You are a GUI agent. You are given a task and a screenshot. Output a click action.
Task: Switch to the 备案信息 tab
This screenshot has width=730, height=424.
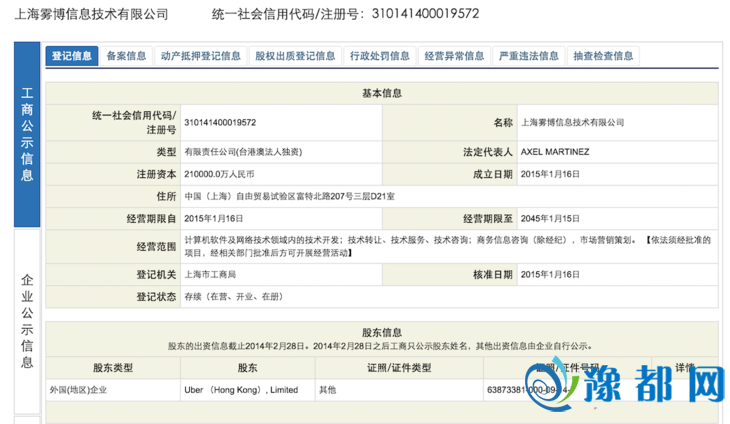pyautogui.click(x=126, y=56)
